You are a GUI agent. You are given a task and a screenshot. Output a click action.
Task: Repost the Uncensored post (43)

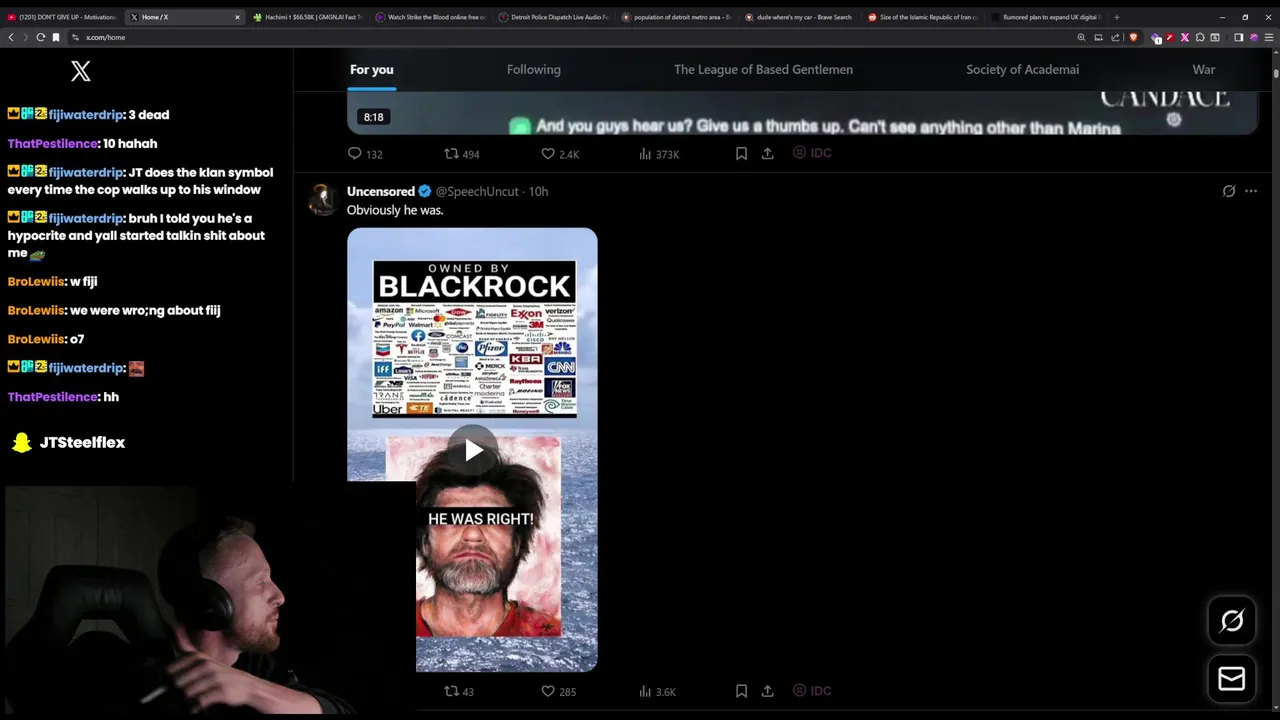coord(459,691)
